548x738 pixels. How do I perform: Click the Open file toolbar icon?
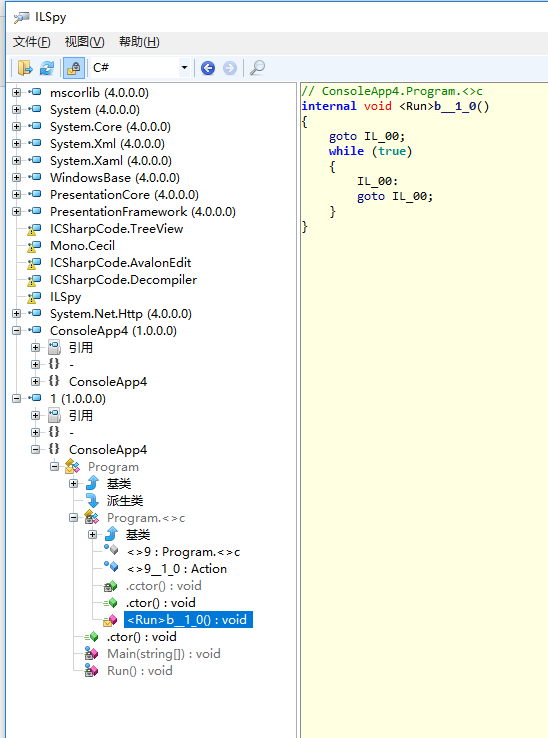pyautogui.click(x=25, y=68)
